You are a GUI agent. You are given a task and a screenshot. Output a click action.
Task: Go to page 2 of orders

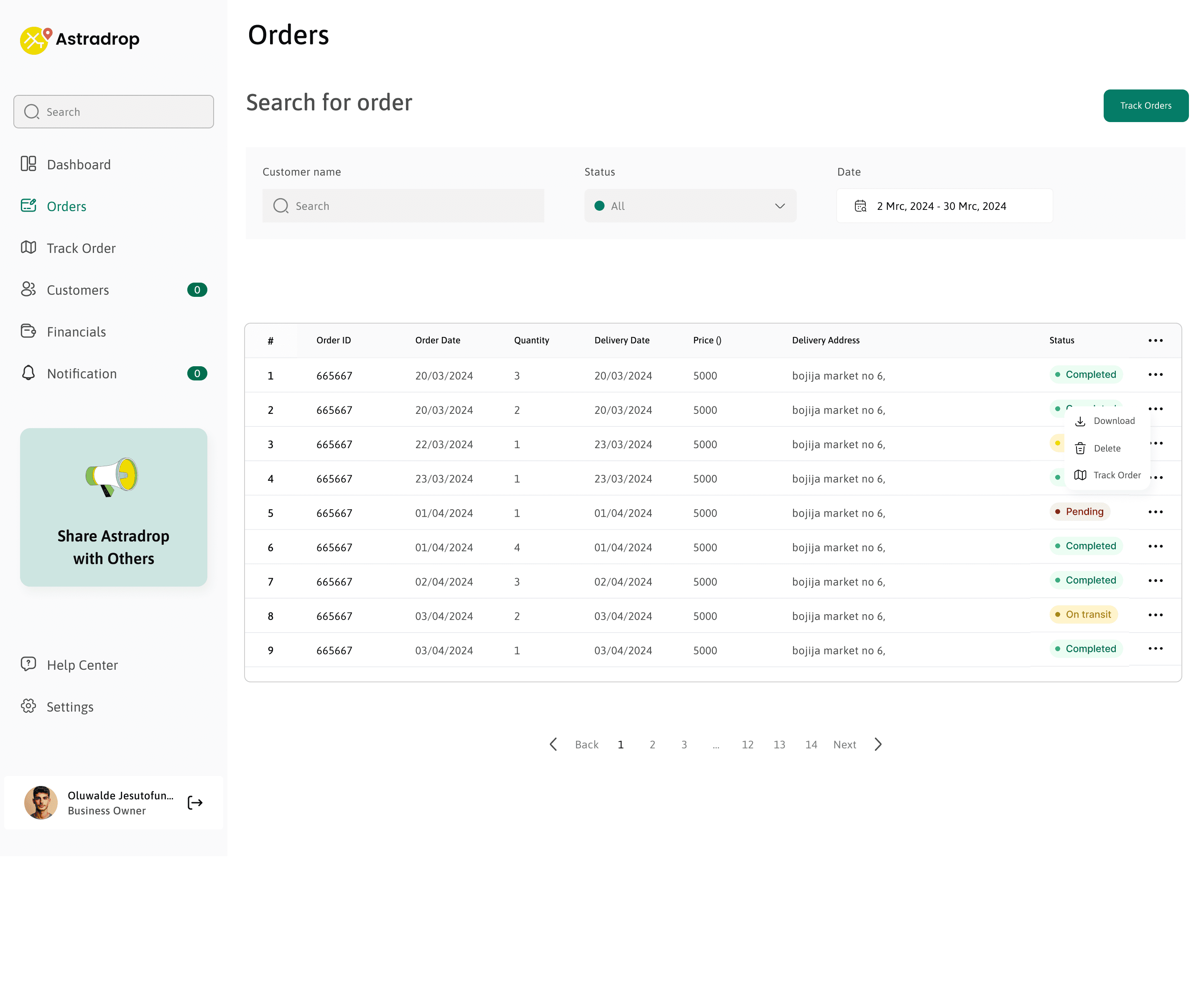(652, 745)
